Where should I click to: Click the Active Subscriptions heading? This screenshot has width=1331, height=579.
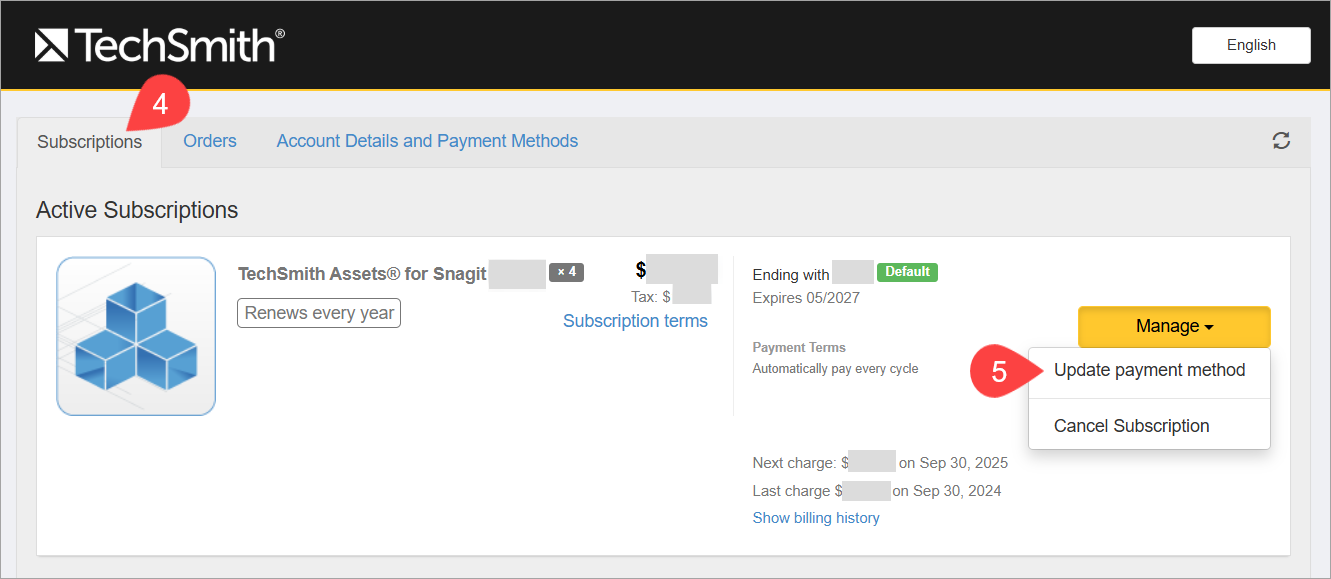(x=137, y=210)
